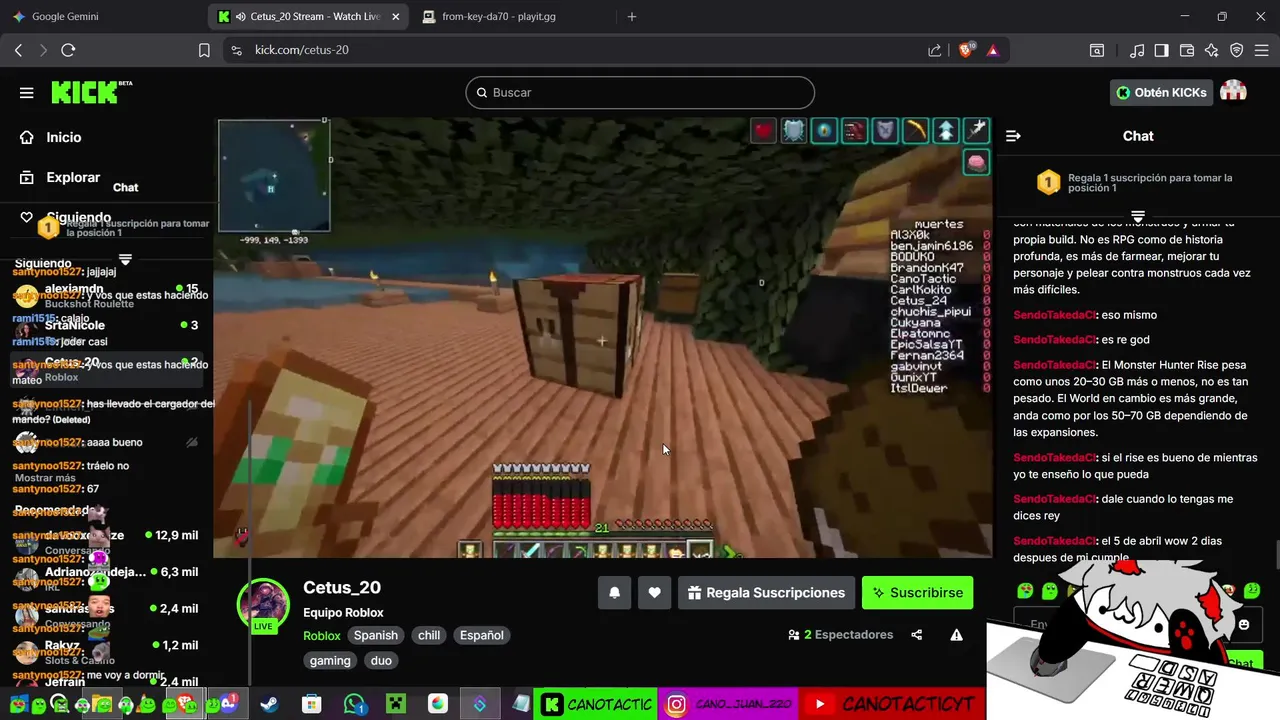Open the share stream icon
This screenshot has width=1280, height=720.
tap(917, 635)
